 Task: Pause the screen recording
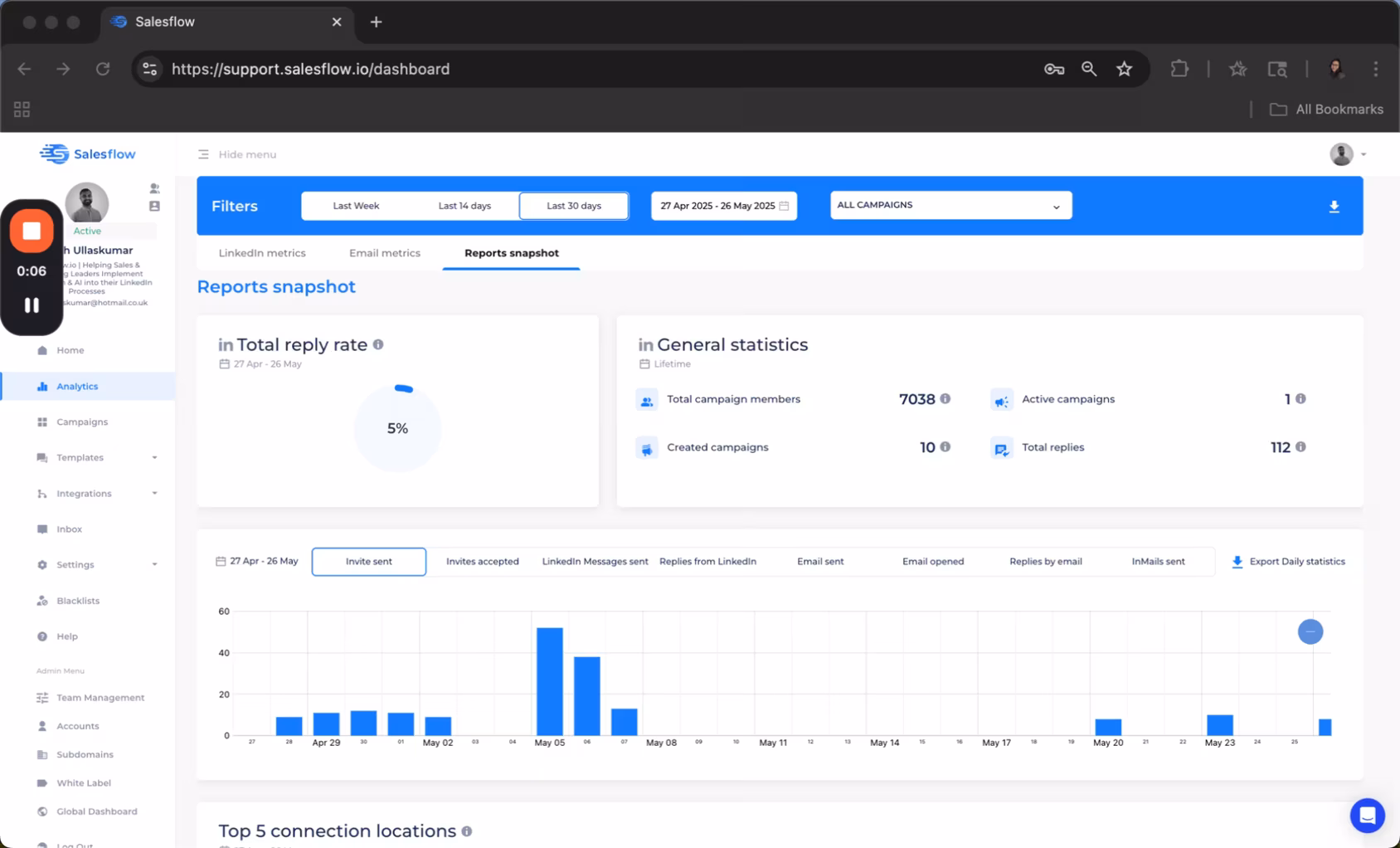coord(32,305)
